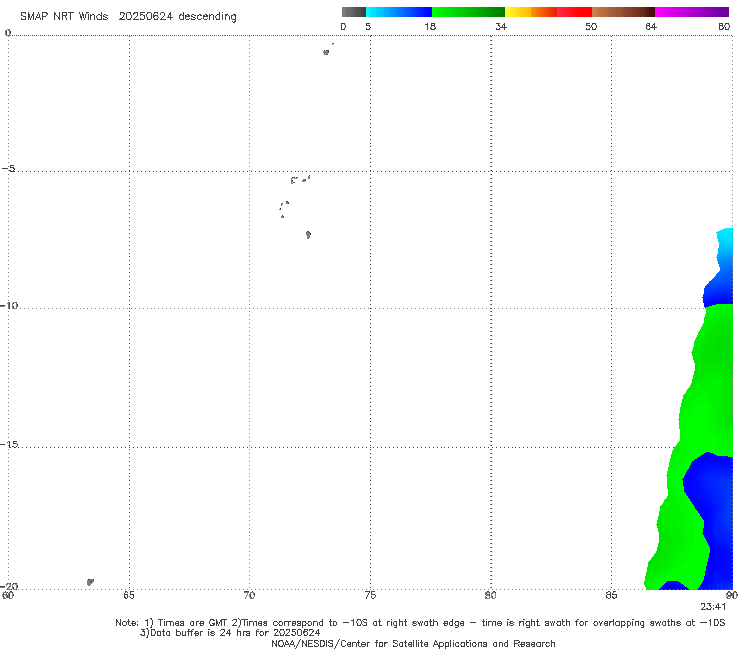
Task: Click the swath time label '23:41'
Action: 713,607
